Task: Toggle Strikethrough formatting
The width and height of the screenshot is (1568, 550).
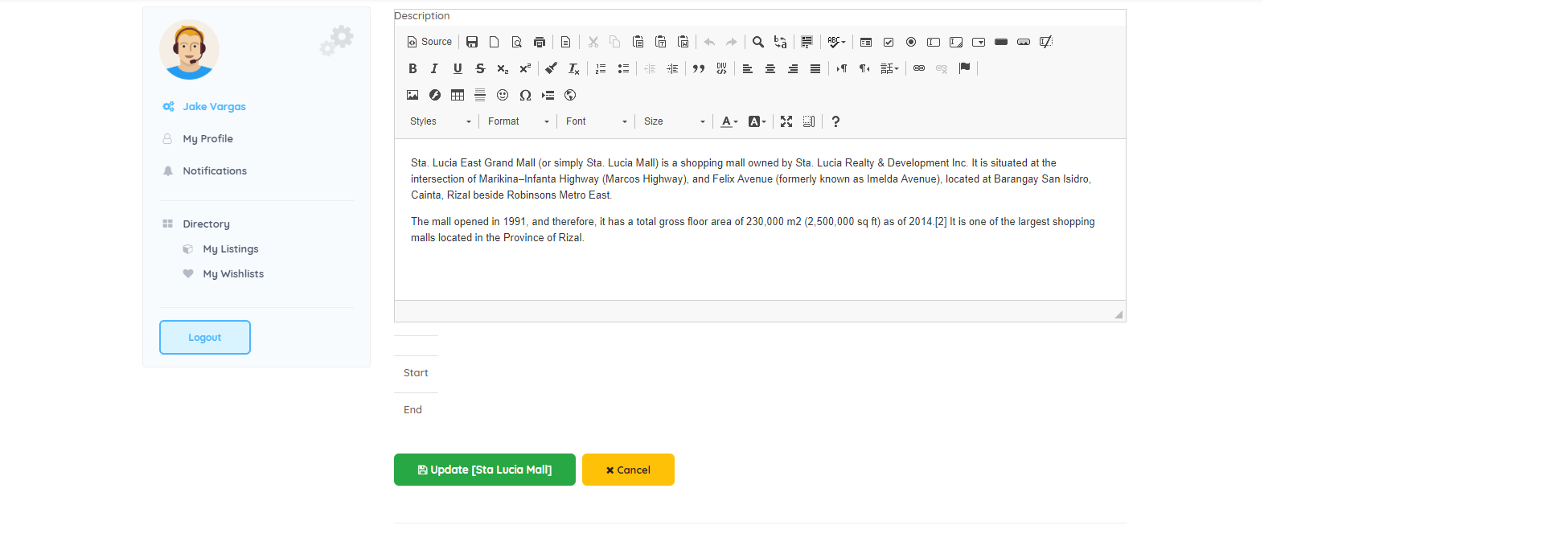Action: coord(480,68)
